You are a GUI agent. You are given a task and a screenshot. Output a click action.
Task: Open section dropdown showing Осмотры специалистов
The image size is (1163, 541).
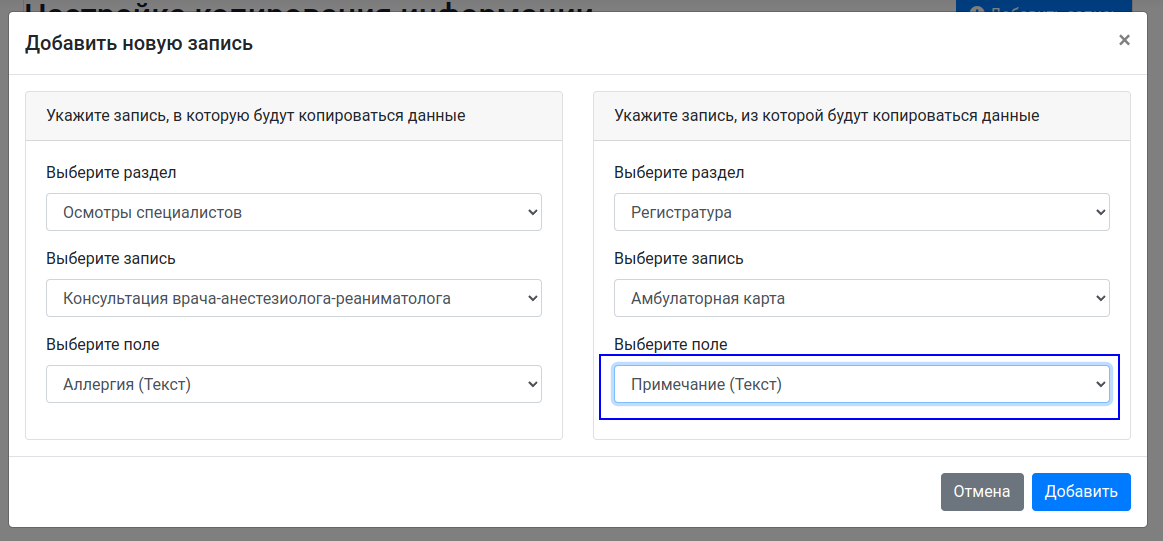click(293, 212)
